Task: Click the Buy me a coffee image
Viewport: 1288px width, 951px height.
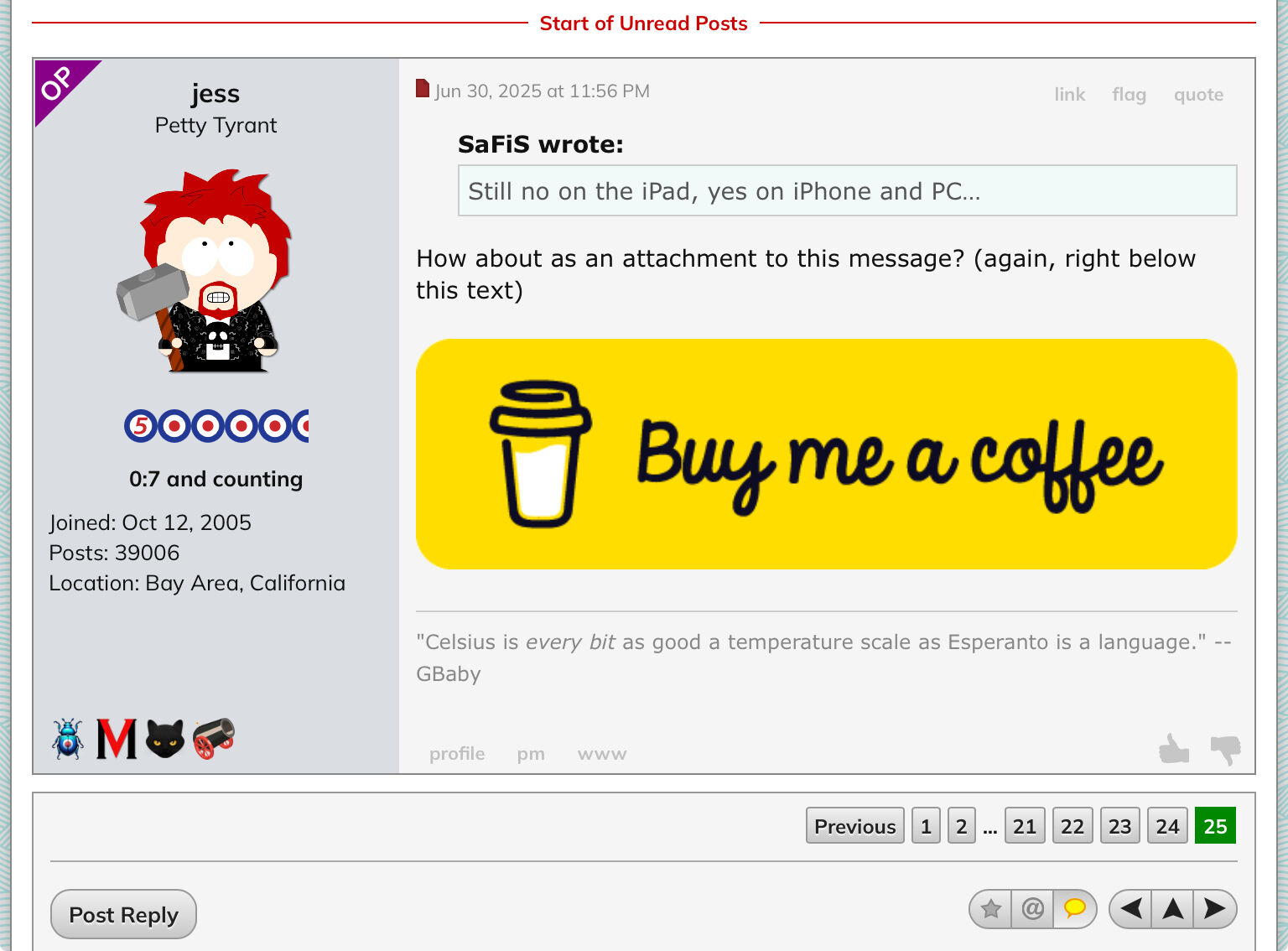Action: 826,454
